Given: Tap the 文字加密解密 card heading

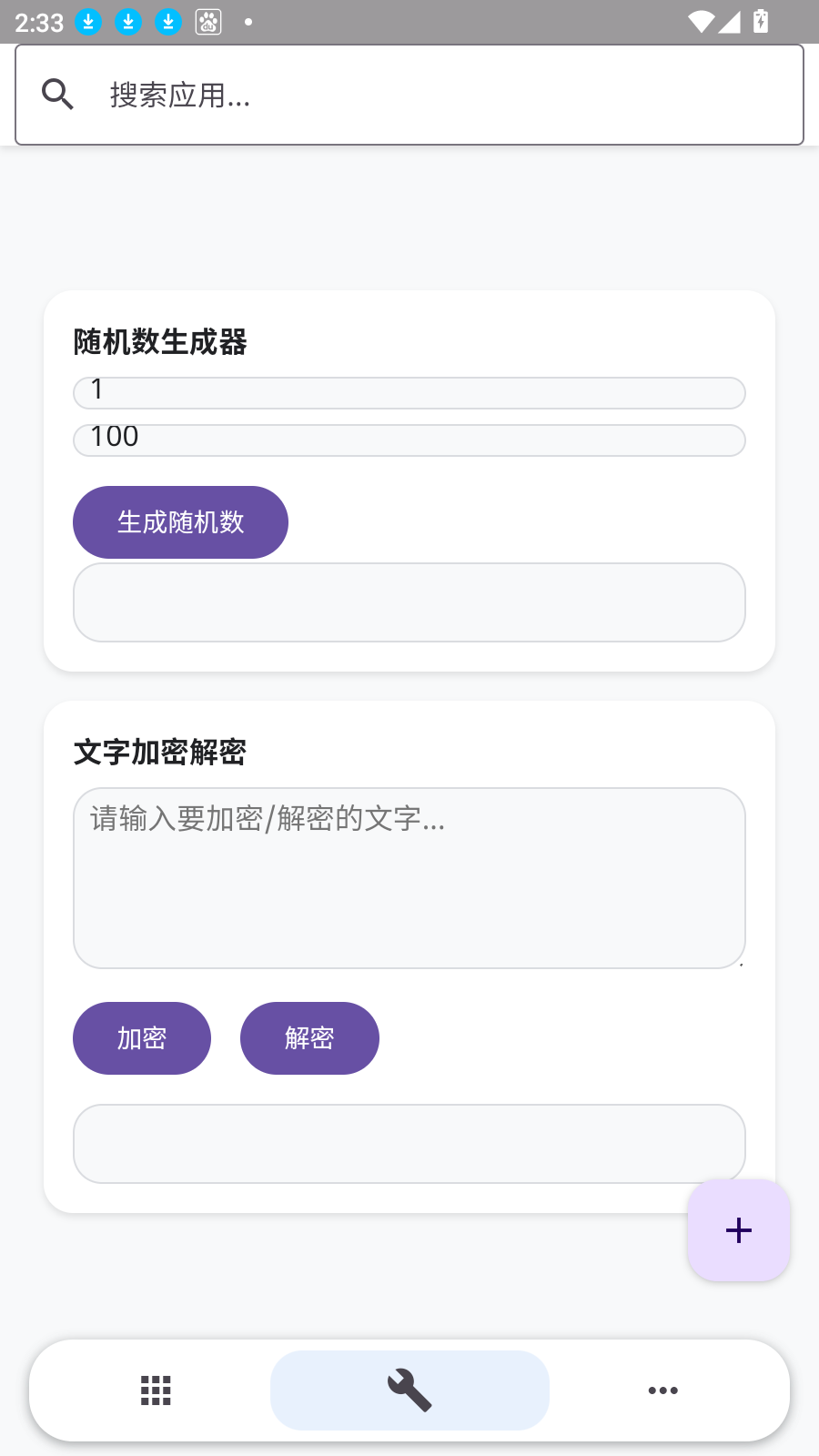Looking at the screenshot, I should (x=160, y=753).
